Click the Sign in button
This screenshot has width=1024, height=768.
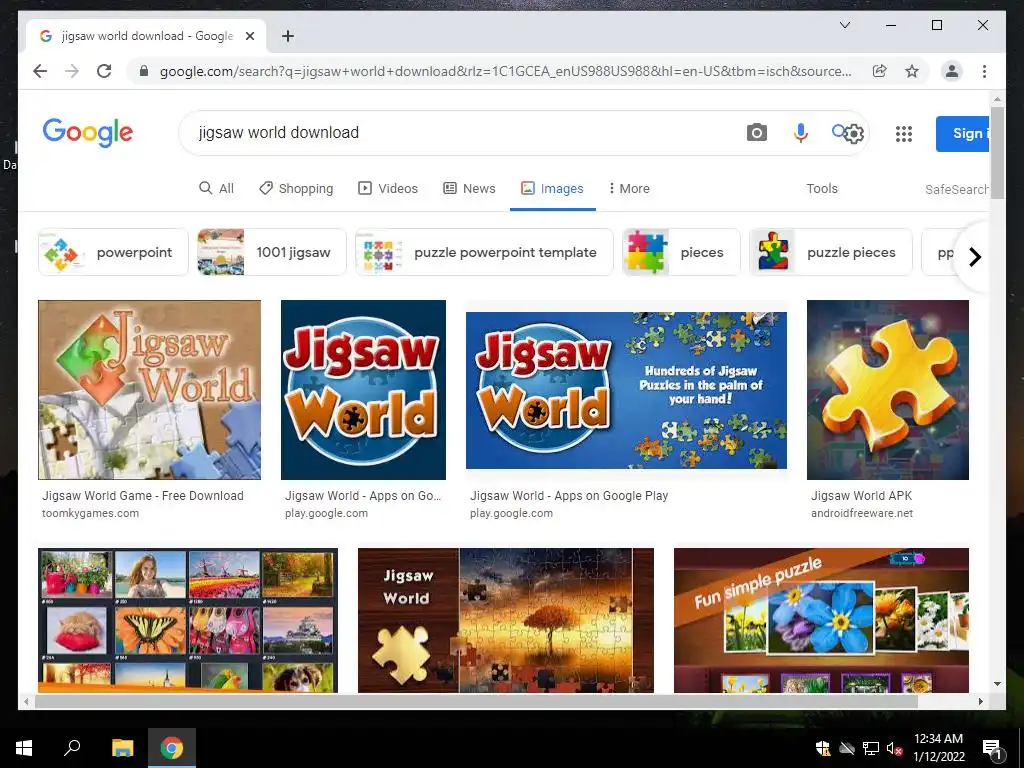coord(962,133)
